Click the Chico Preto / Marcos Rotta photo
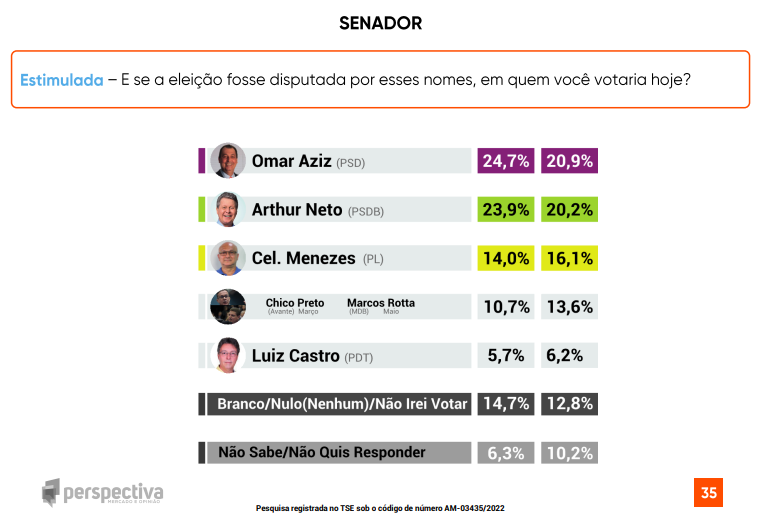761x515 pixels. 228,306
